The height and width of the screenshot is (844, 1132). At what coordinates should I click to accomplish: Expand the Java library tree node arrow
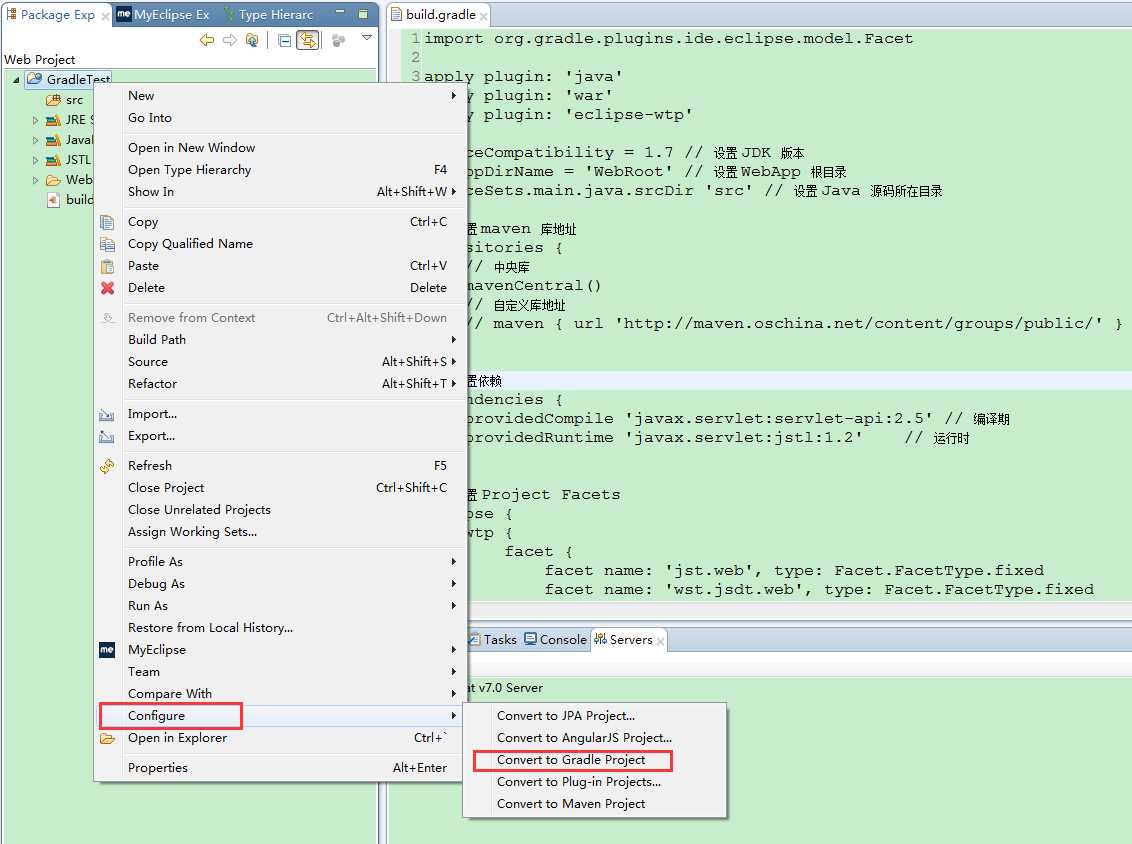coord(35,140)
